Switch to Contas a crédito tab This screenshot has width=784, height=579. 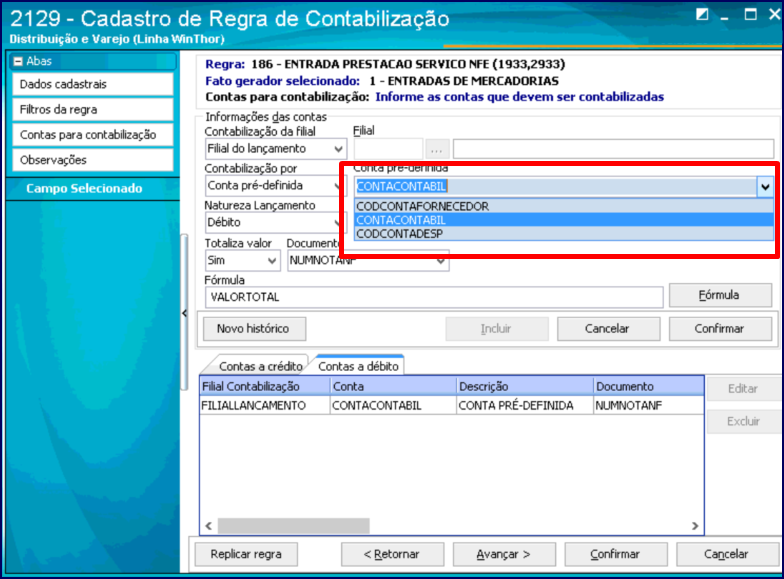258,366
